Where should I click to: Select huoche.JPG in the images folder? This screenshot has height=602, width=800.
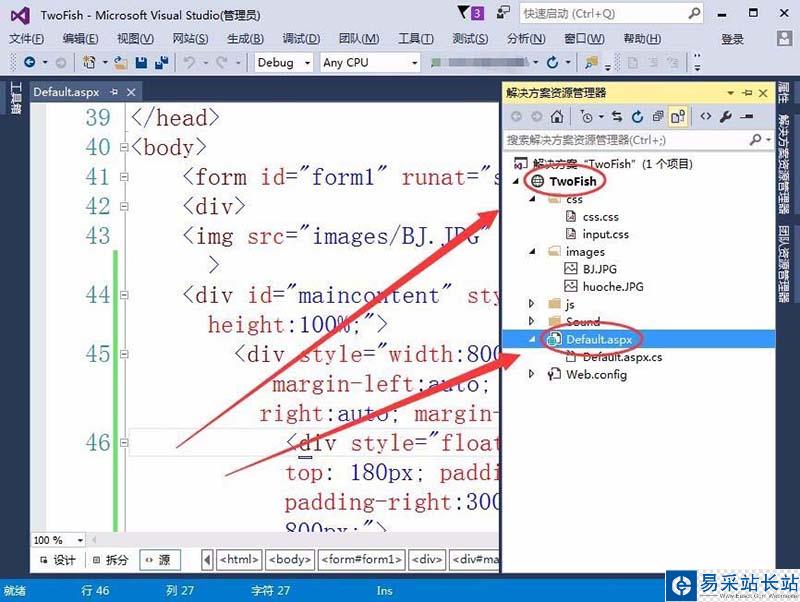click(613, 287)
